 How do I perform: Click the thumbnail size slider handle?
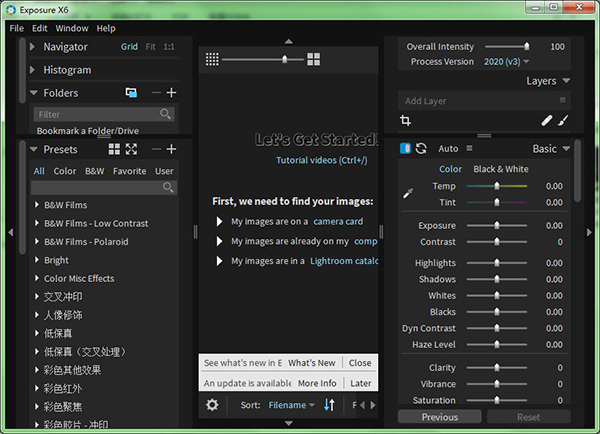point(284,59)
